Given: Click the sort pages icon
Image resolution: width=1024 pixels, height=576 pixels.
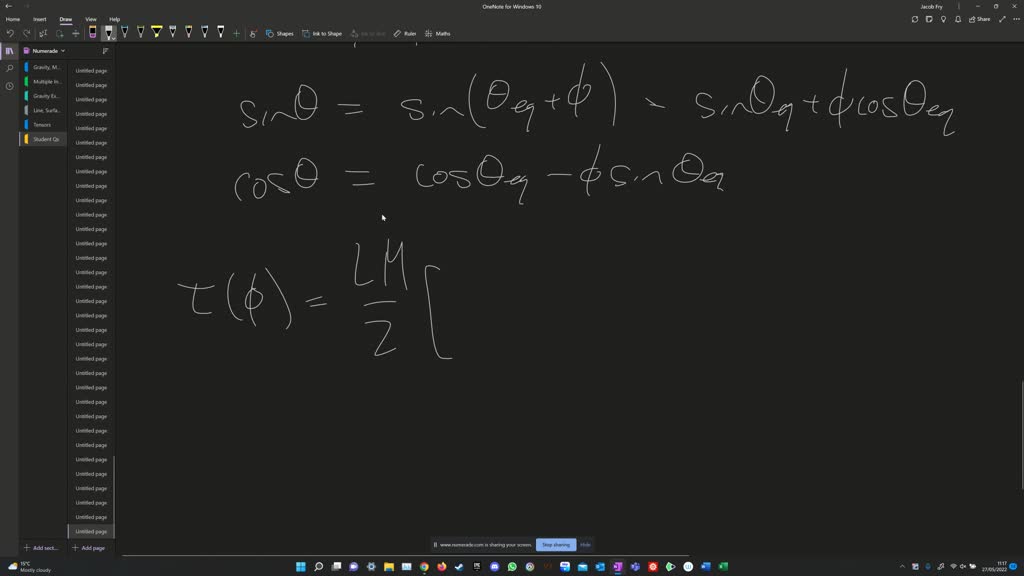Looking at the screenshot, I should pyautogui.click(x=105, y=51).
